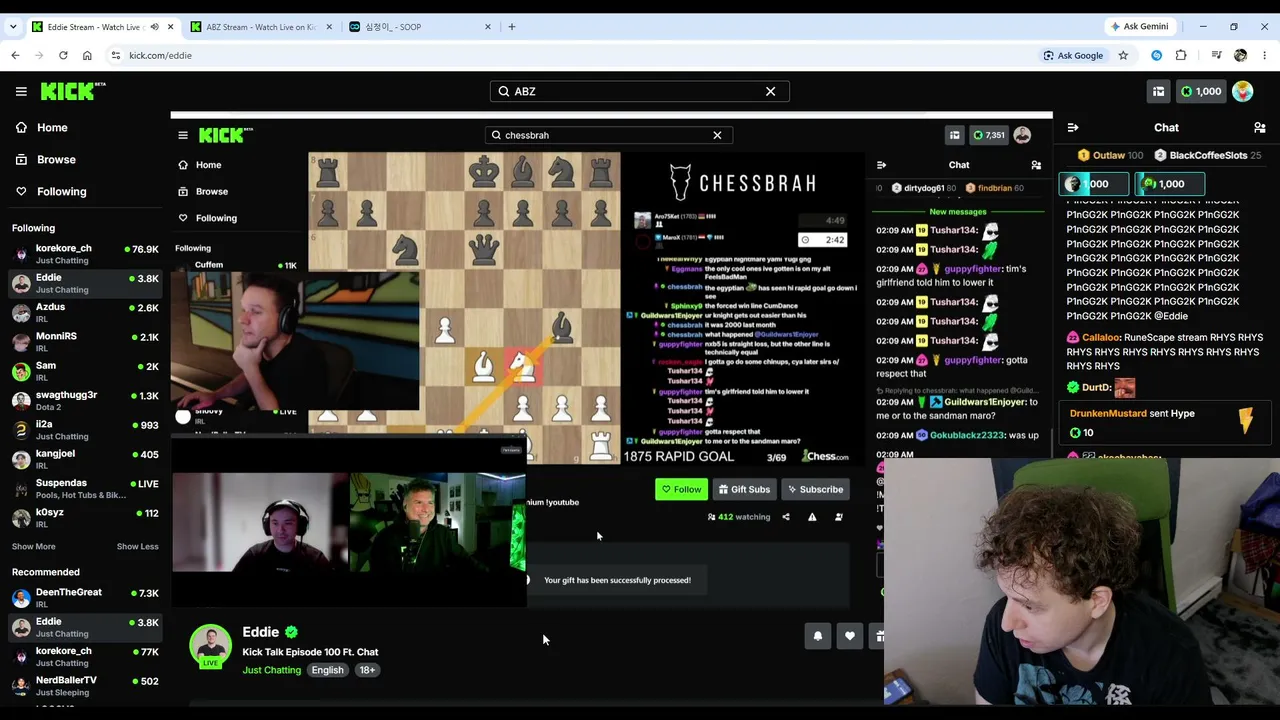Click the DrunkenMustard sent Hype message
This screenshot has height=720, width=1280.
1165,422
